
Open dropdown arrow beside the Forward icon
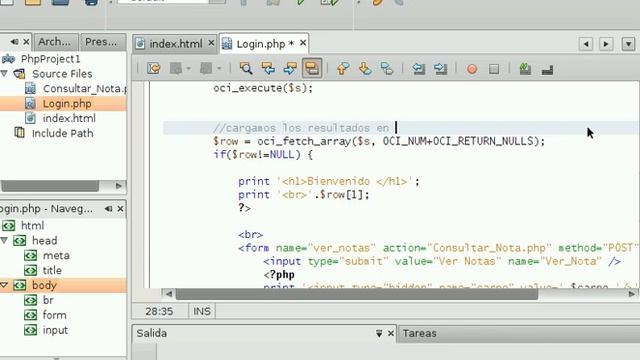tap(219, 69)
